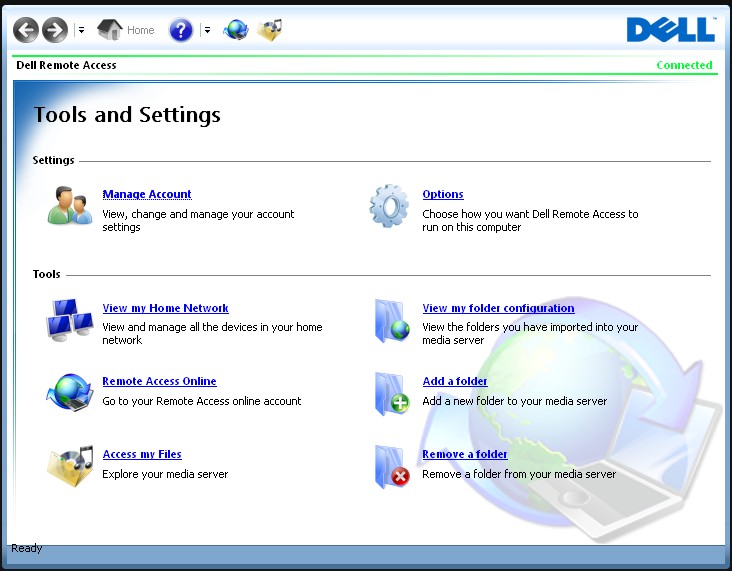The height and width of the screenshot is (571, 732).
Task: Click the Forward arrow button
Action: [x=55, y=30]
